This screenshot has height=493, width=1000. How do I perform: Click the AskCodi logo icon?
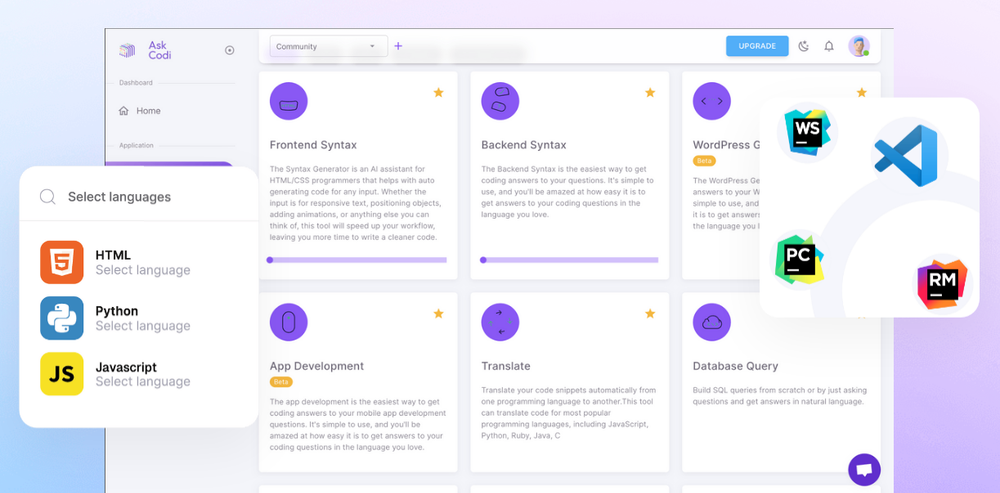point(128,50)
